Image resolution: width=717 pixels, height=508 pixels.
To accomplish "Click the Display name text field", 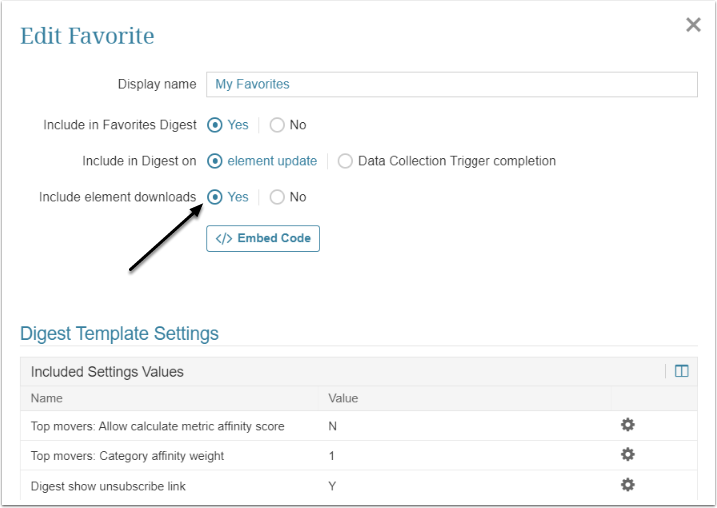I will pyautogui.click(x=451, y=84).
